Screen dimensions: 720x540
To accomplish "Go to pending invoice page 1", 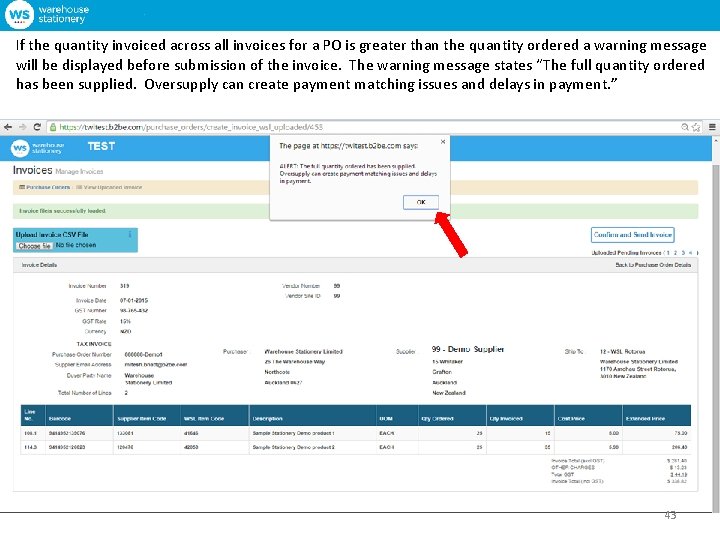I will tap(668, 253).
